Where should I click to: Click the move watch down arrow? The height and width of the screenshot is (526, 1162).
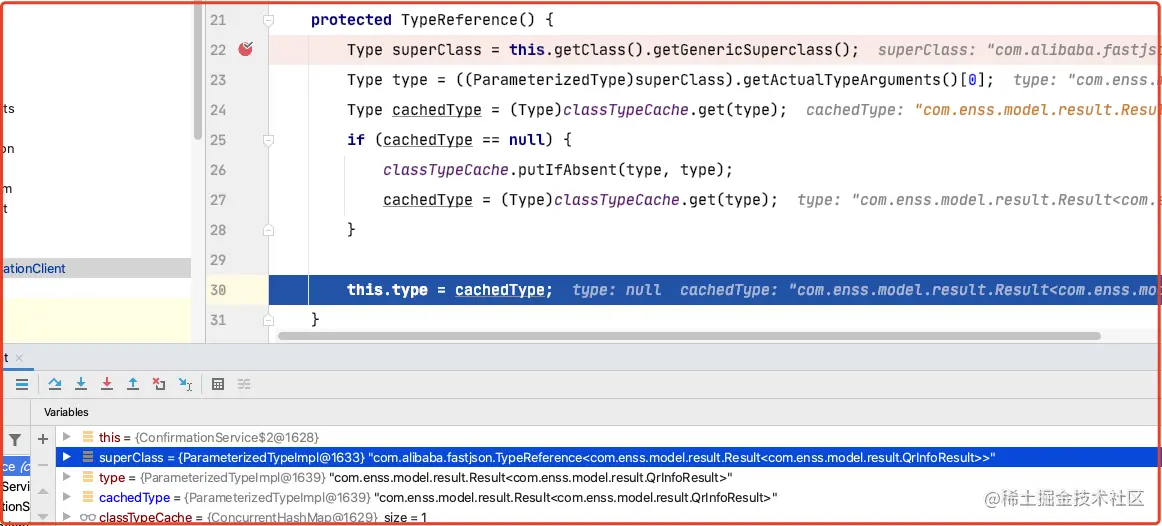[43, 515]
